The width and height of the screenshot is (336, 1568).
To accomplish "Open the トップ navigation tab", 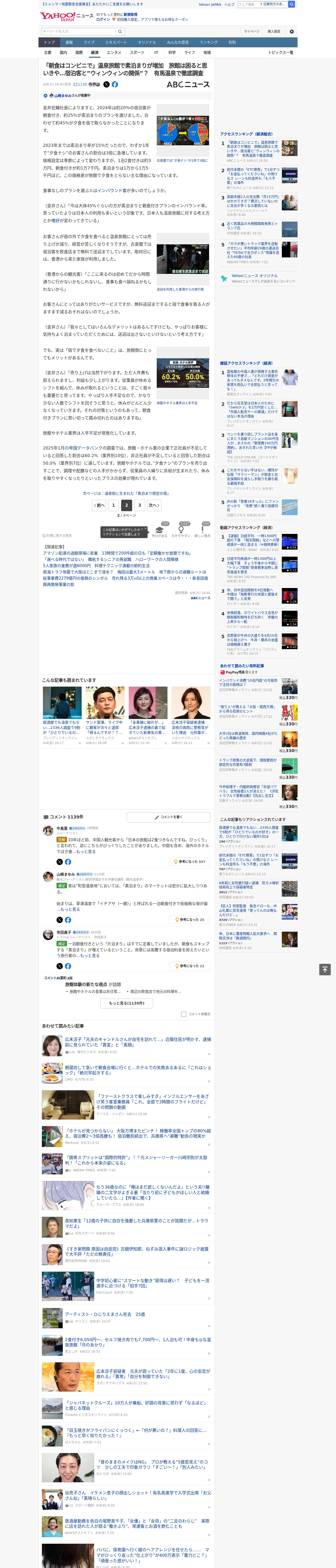I will pyautogui.click(x=49, y=43).
